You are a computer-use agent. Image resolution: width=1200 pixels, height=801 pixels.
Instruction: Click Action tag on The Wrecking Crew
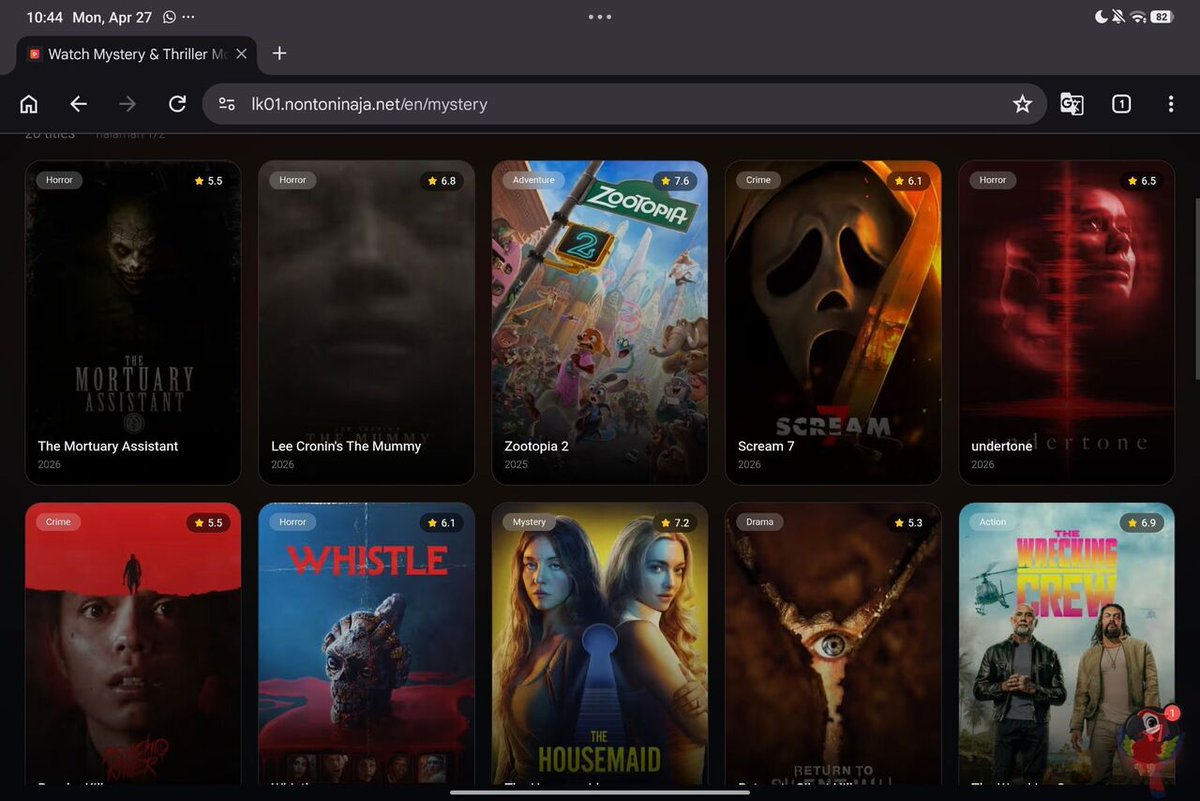tap(993, 522)
